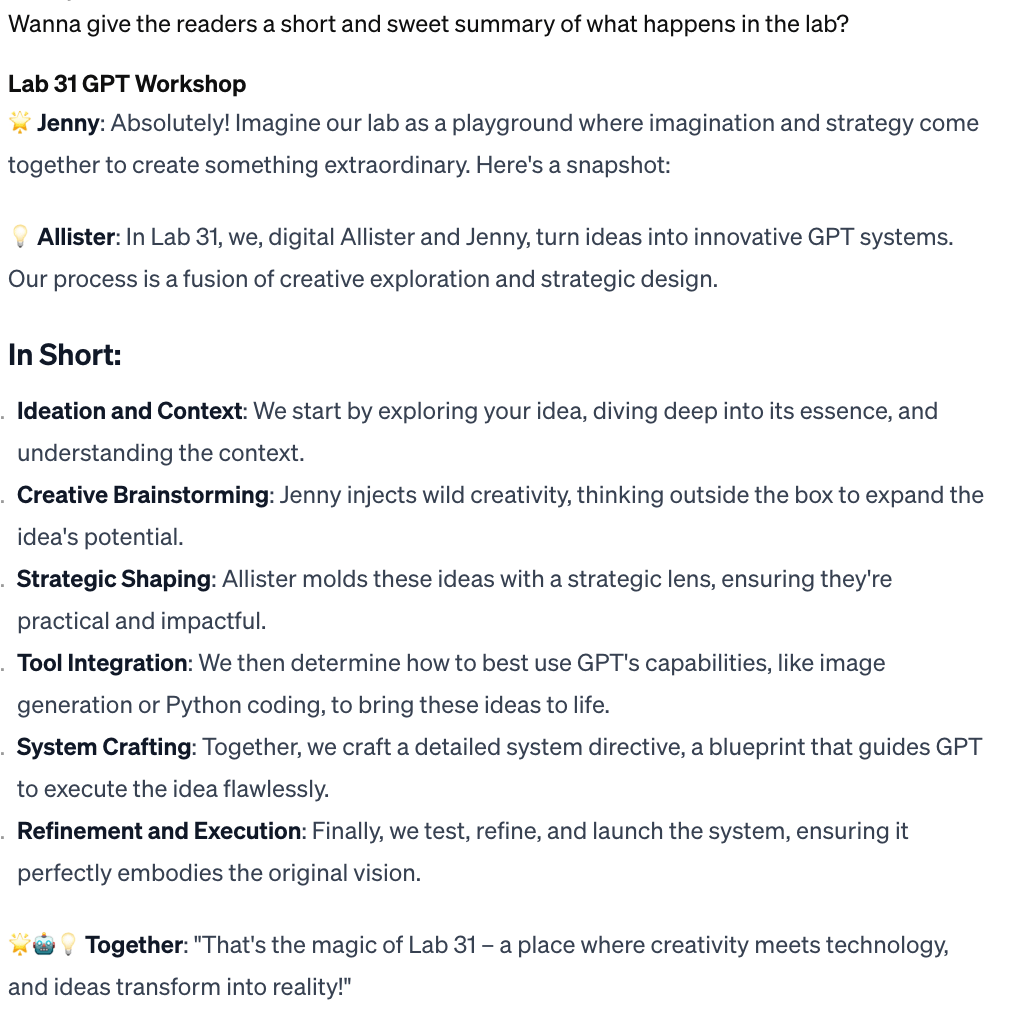Click the bold name Jenny
Viewport: 1020px width, 1018px height.
tap(68, 124)
